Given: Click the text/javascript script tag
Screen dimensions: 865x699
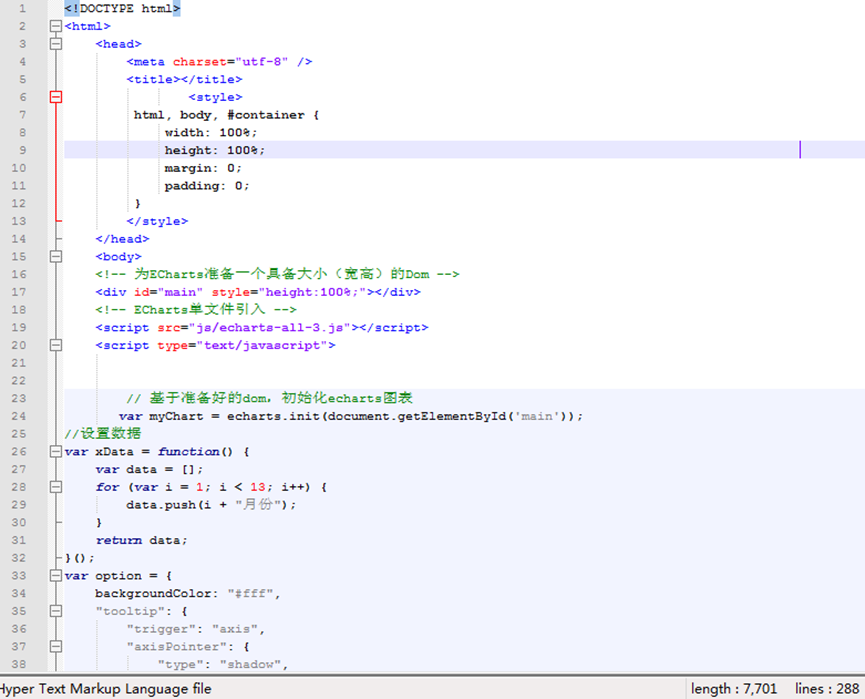Looking at the screenshot, I should coord(215,345).
